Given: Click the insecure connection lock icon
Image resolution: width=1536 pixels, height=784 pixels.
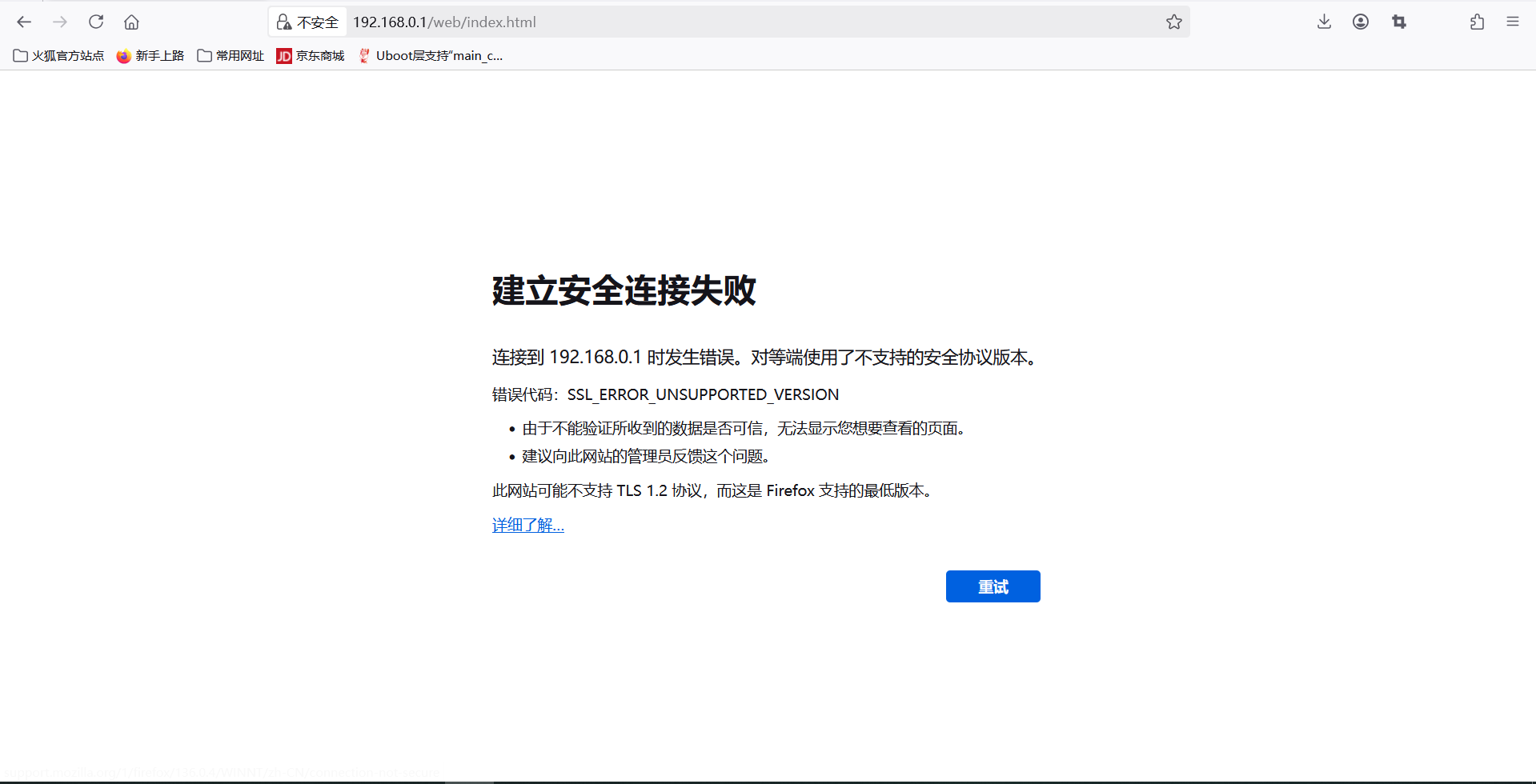Looking at the screenshot, I should pyautogui.click(x=283, y=22).
